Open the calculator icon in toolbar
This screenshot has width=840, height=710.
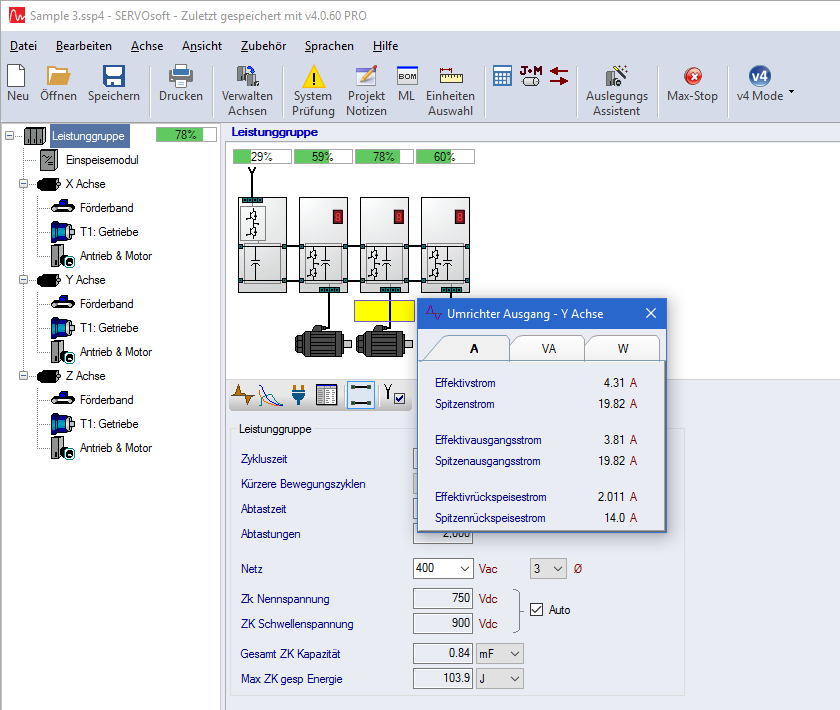pos(502,76)
